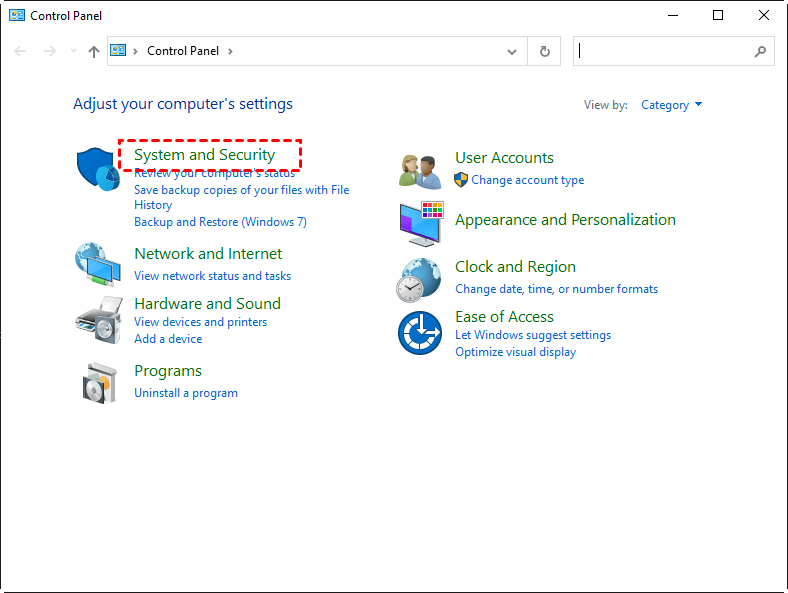The image size is (788, 593).
Task: Expand the address bar history dropdown
Action: [513, 51]
